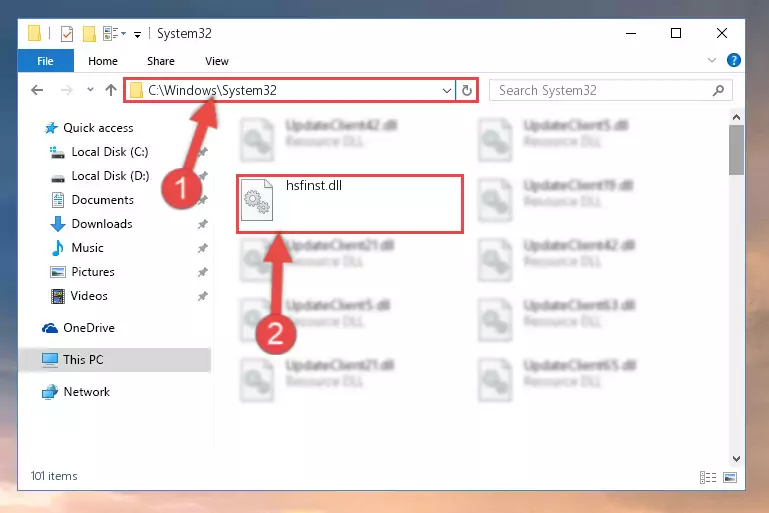Go up one folder level
The height and width of the screenshot is (513, 769).
coord(111,90)
